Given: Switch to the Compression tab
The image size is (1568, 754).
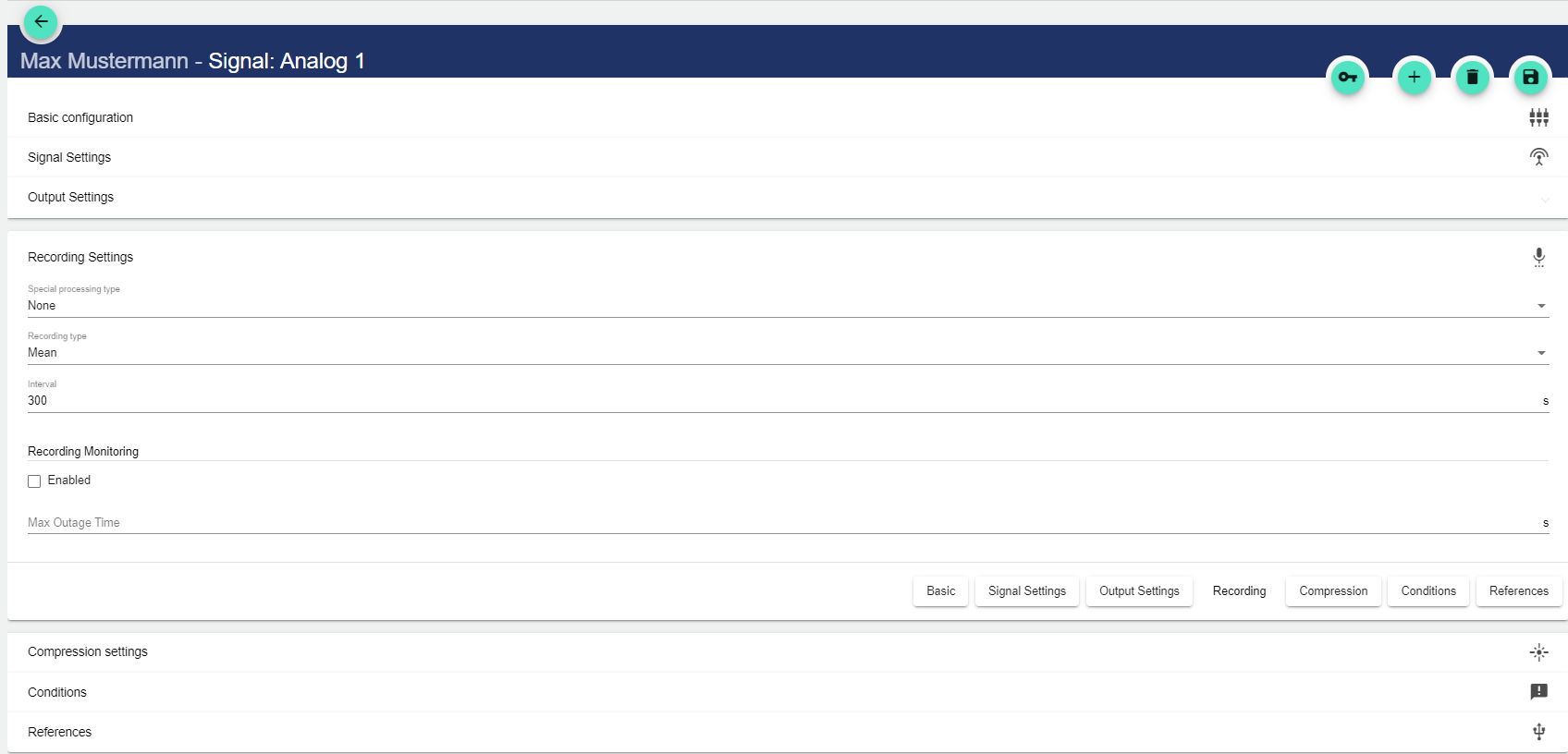Looking at the screenshot, I should pos(1332,591).
